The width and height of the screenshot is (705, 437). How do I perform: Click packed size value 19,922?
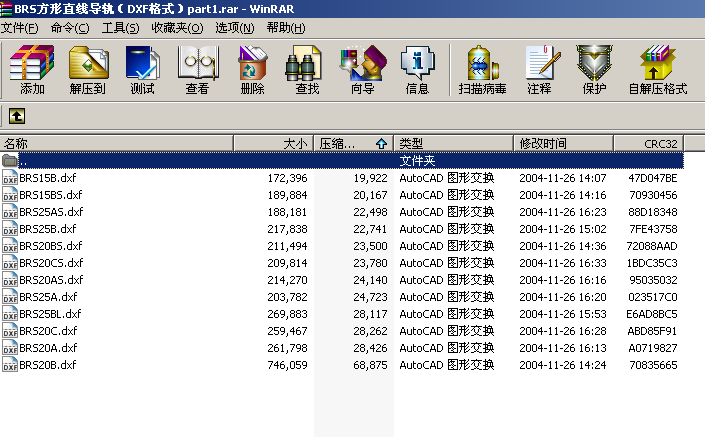click(x=370, y=178)
